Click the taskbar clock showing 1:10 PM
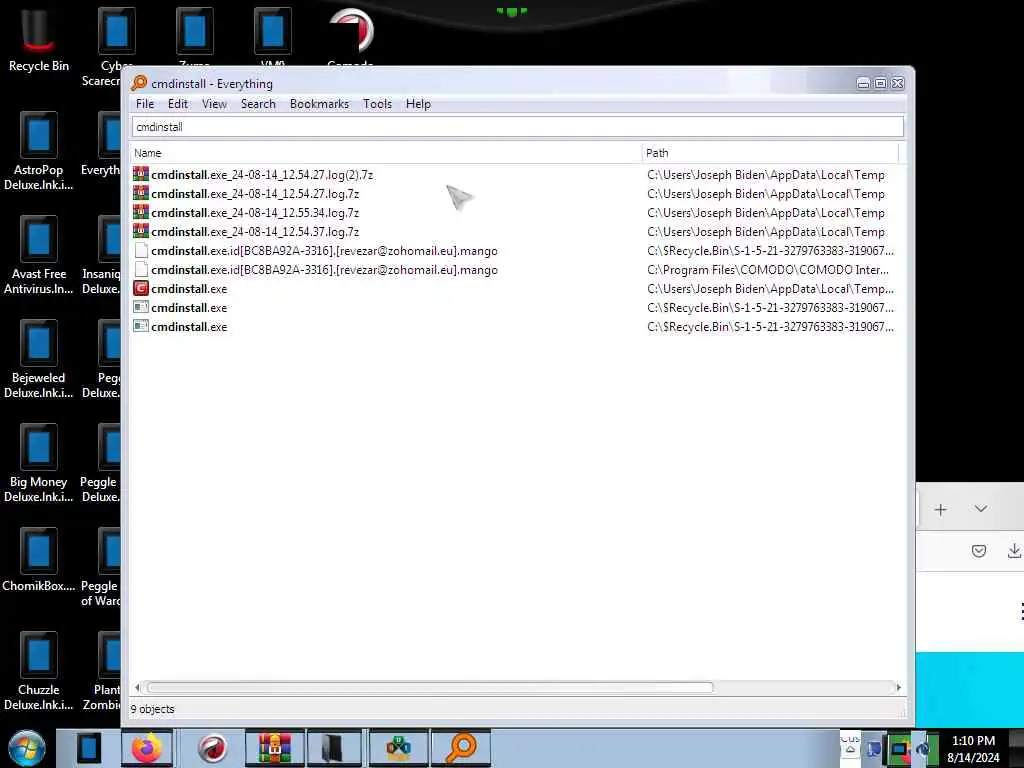This screenshot has height=768, width=1024. [973, 749]
